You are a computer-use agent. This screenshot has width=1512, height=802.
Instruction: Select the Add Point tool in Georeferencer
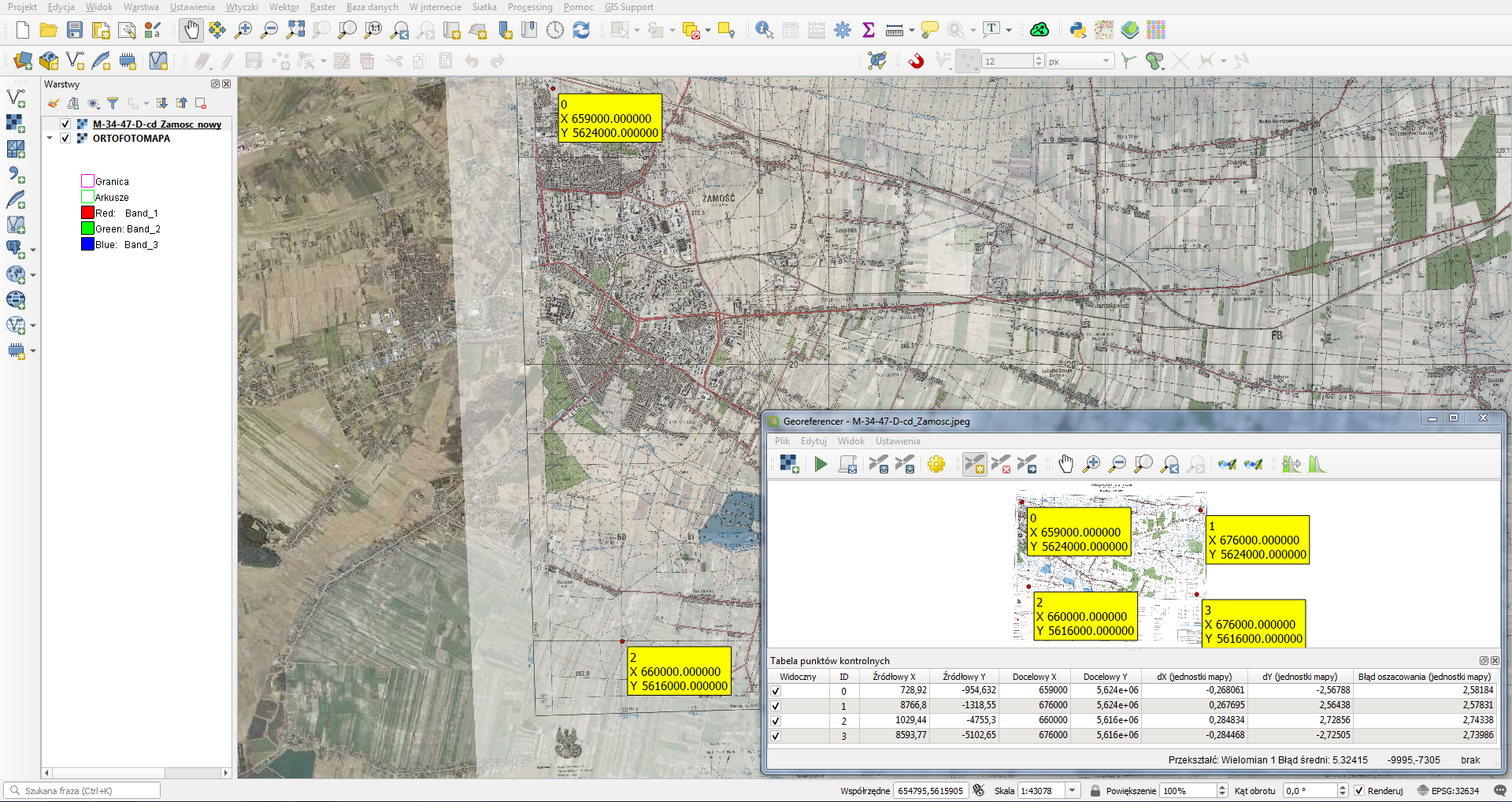coord(974,464)
